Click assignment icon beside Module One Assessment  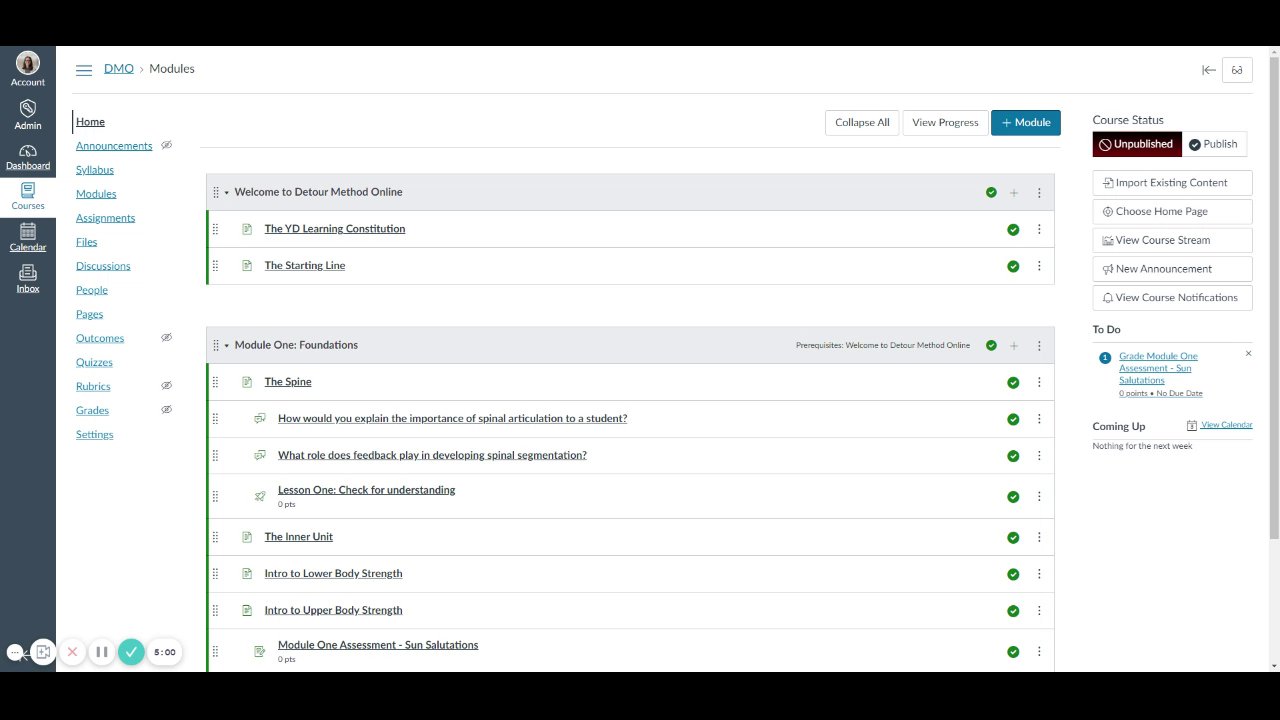tap(260, 651)
